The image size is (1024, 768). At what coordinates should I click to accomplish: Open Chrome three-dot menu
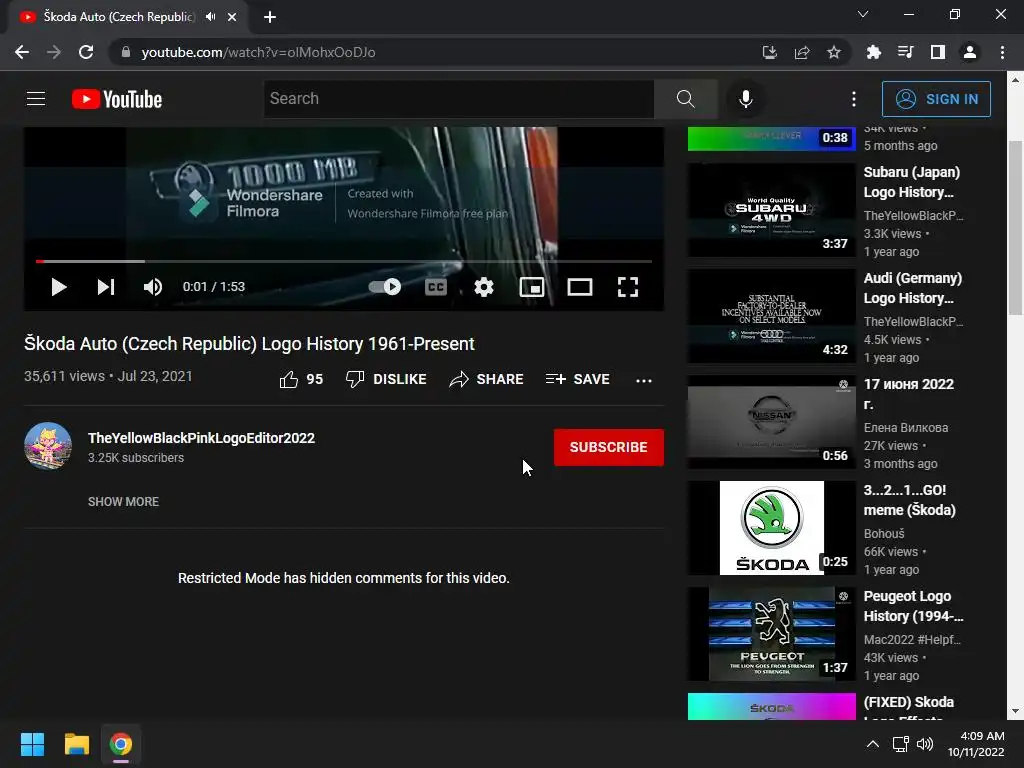click(1002, 52)
